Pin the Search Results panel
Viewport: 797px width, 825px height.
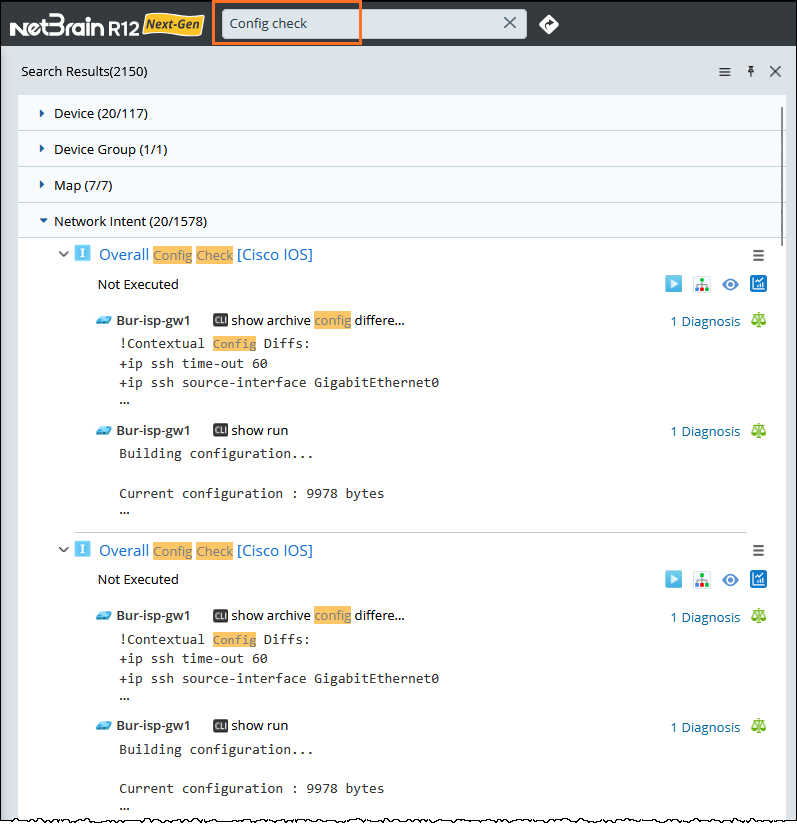point(751,72)
